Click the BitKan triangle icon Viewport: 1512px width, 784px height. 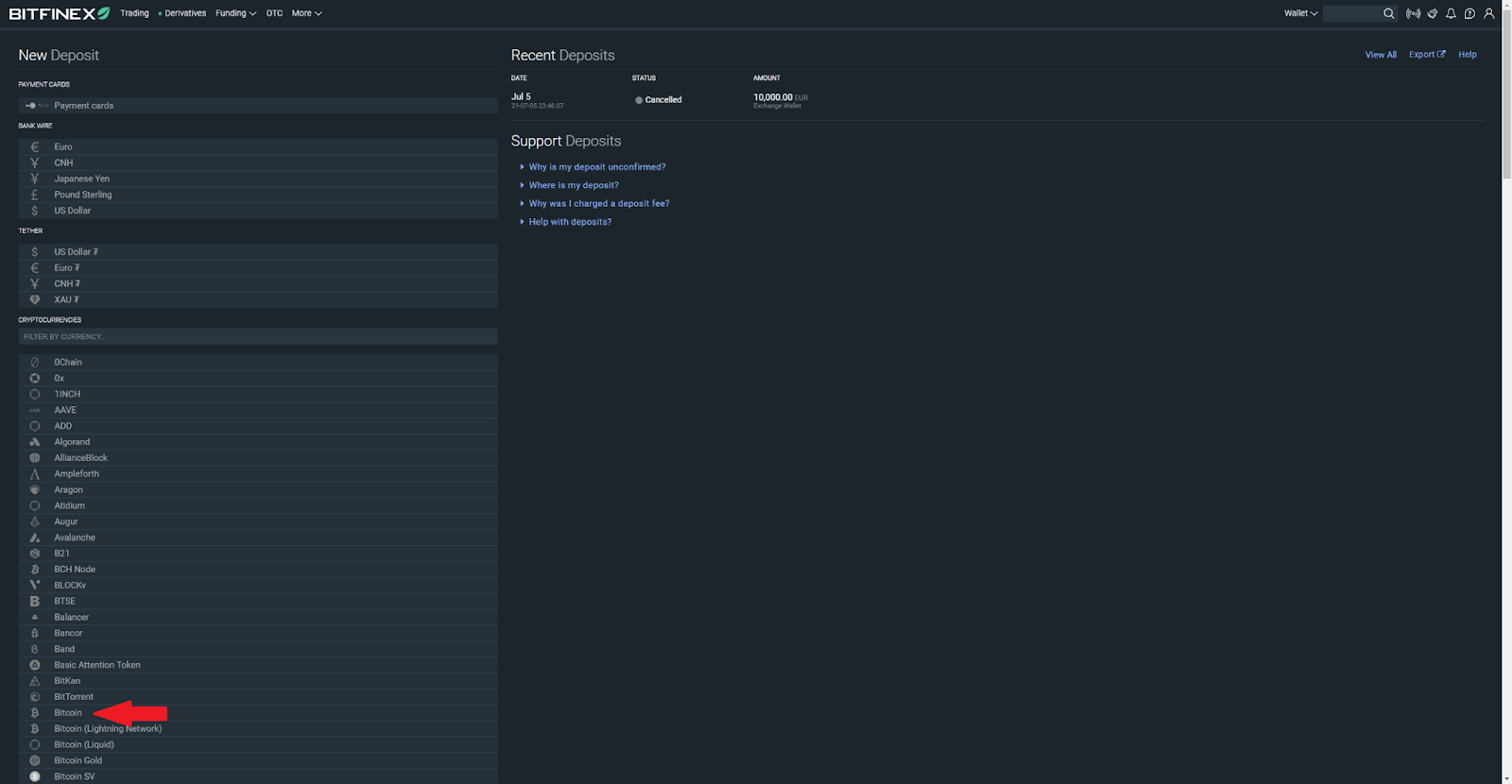pyautogui.click(x=35, y=681)
